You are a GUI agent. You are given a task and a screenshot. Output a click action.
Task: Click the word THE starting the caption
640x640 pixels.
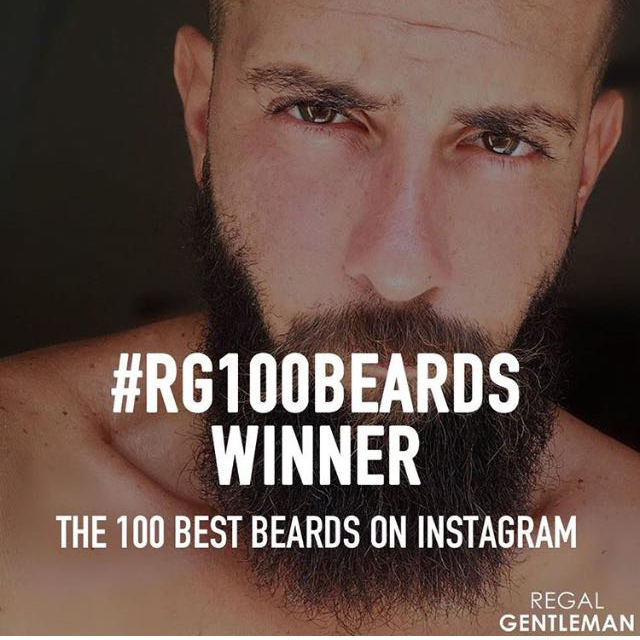[81, 532]
